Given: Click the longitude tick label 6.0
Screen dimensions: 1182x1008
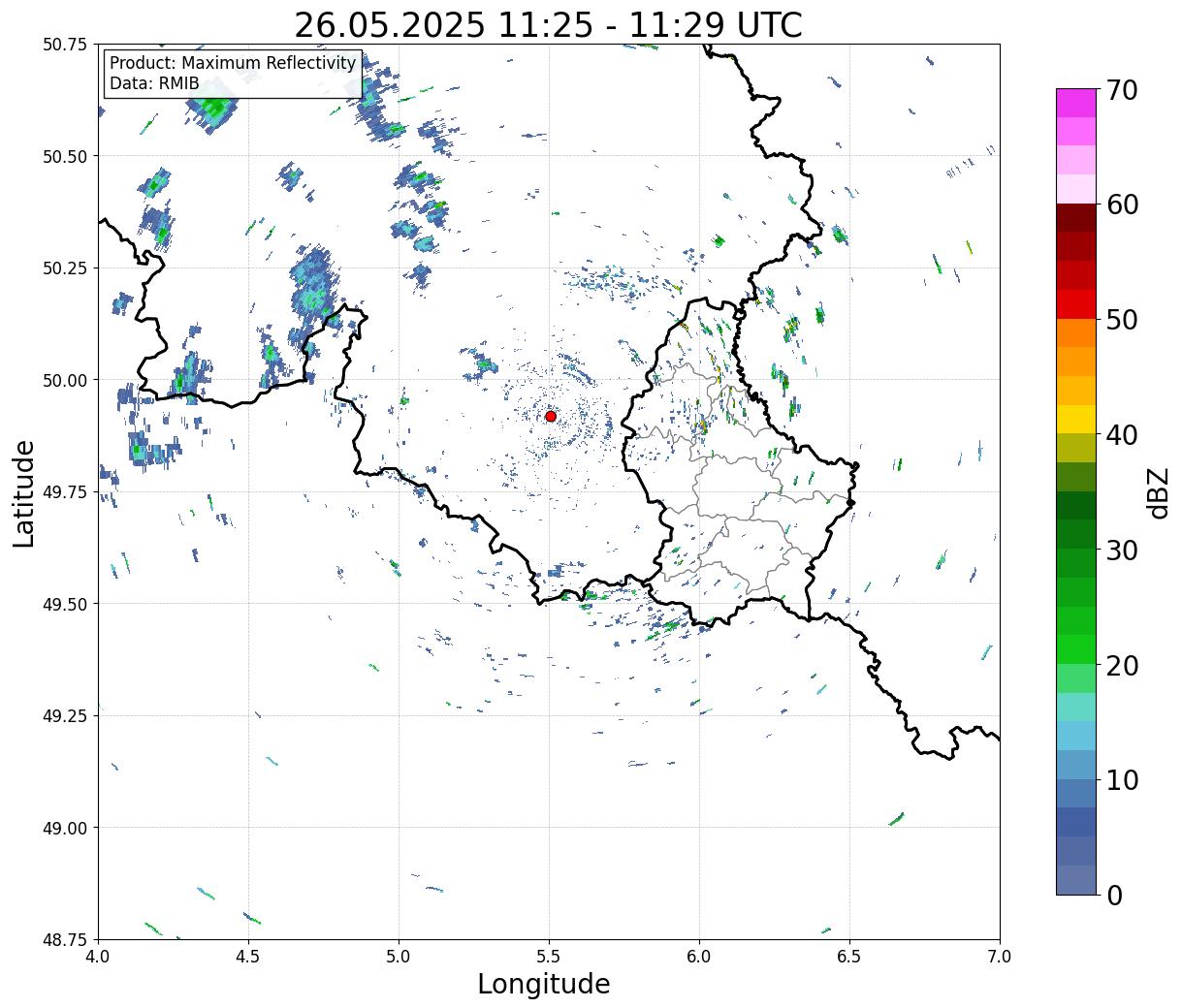Looking at the screenshot, I should [699, 957].
